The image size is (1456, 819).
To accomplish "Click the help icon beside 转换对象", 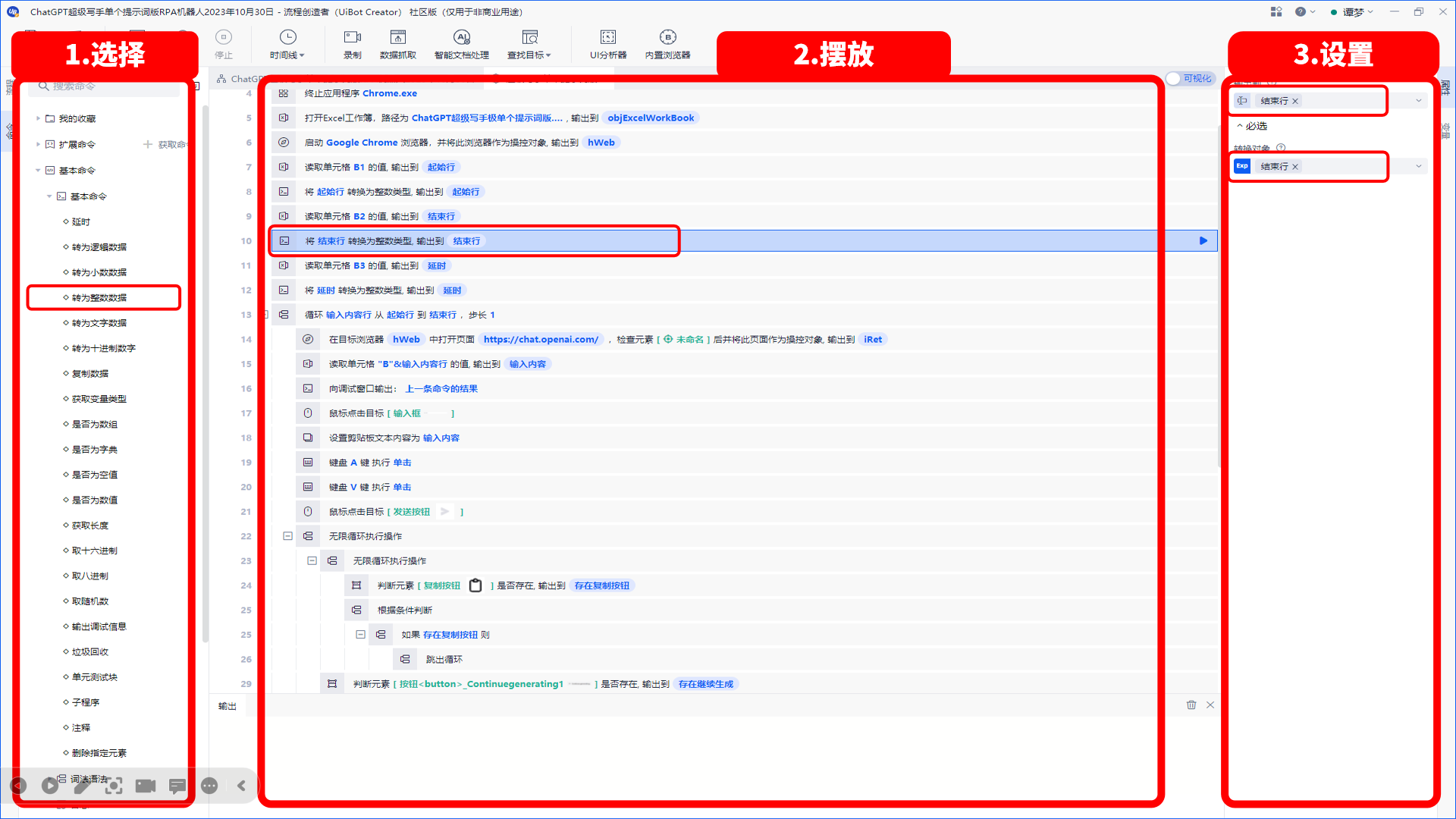I will pyautogui.click(x=1281, y=148).
